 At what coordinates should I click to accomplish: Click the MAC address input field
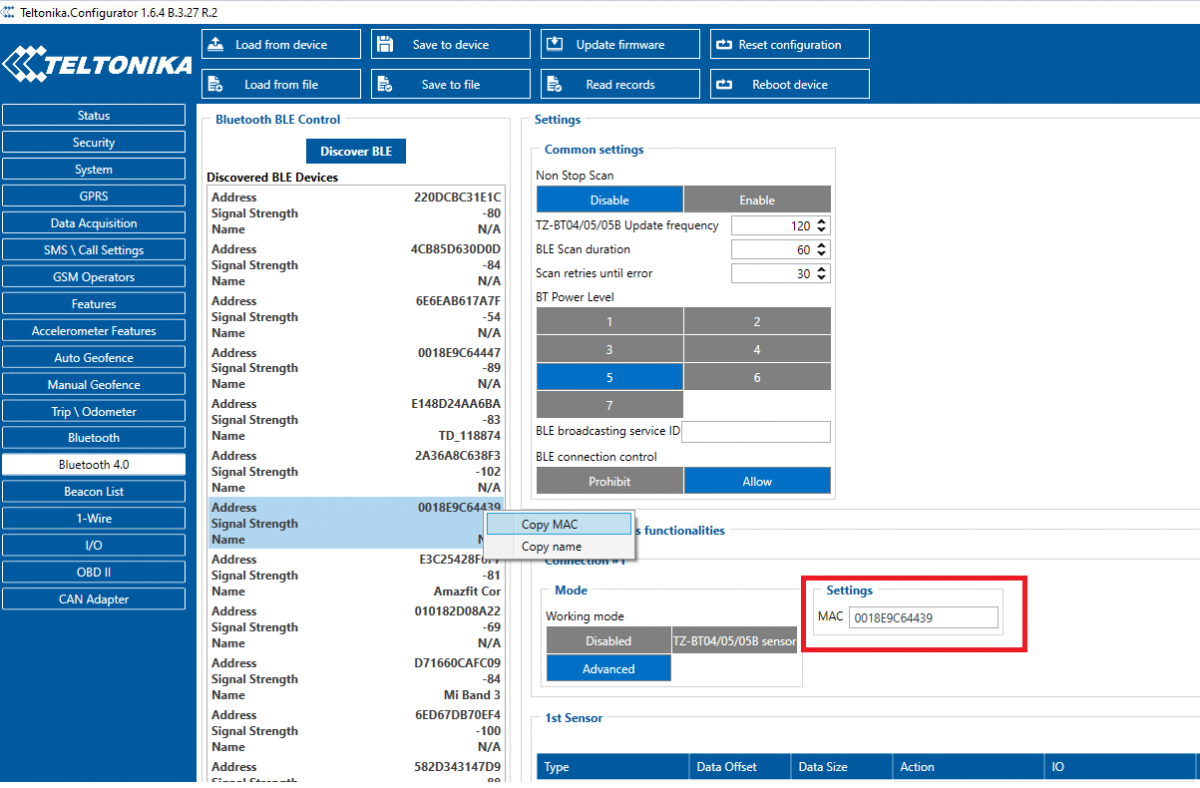coord(923,618)
